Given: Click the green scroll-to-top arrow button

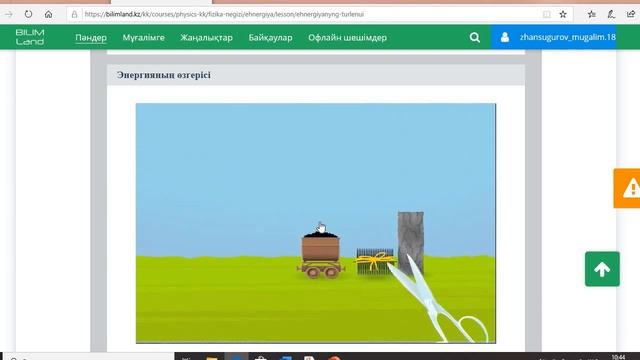Looking at the screenshot, I should (602, 269).
